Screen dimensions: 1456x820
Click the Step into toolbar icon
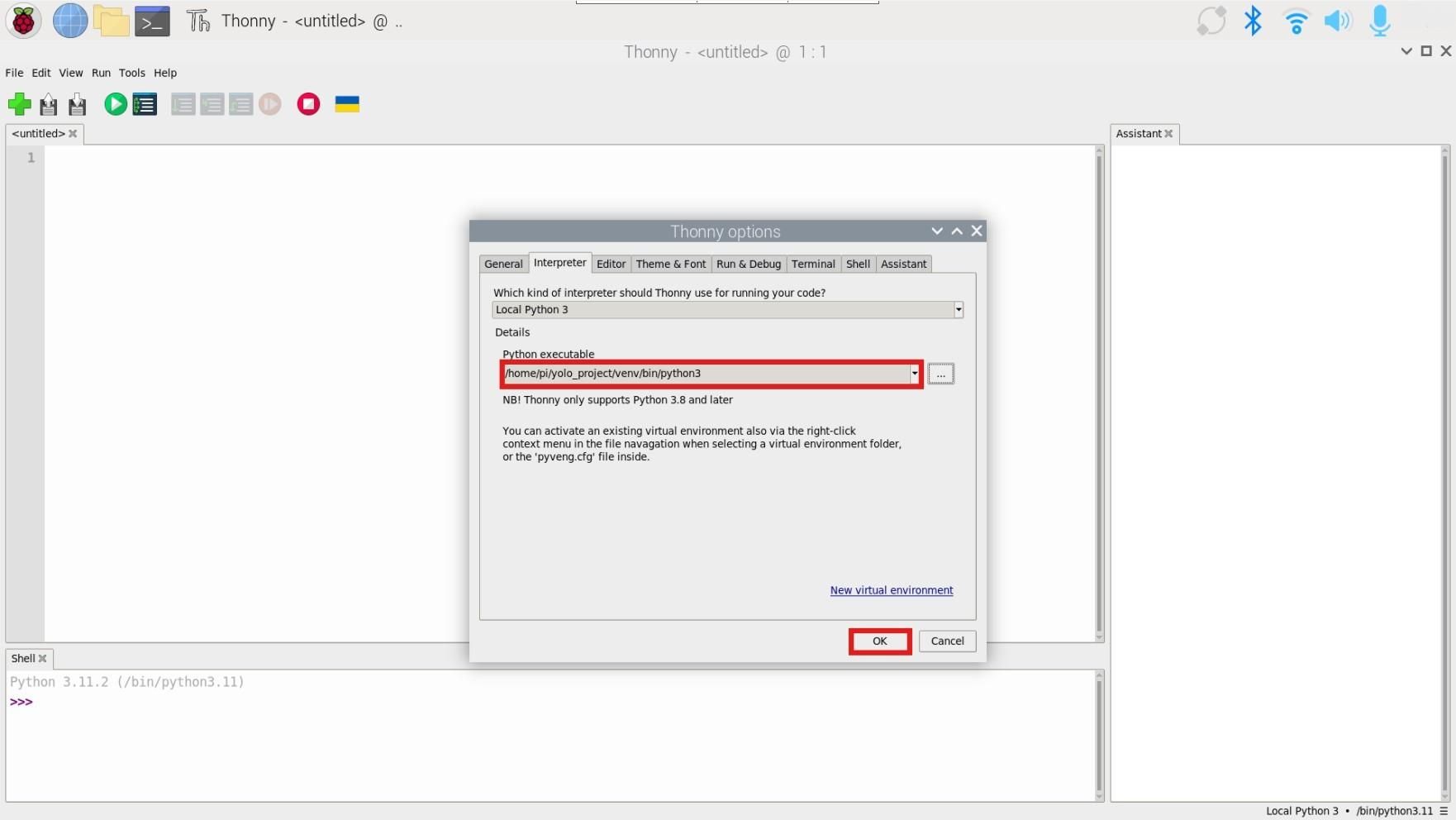pyautogui.click(x=212, y=104)
